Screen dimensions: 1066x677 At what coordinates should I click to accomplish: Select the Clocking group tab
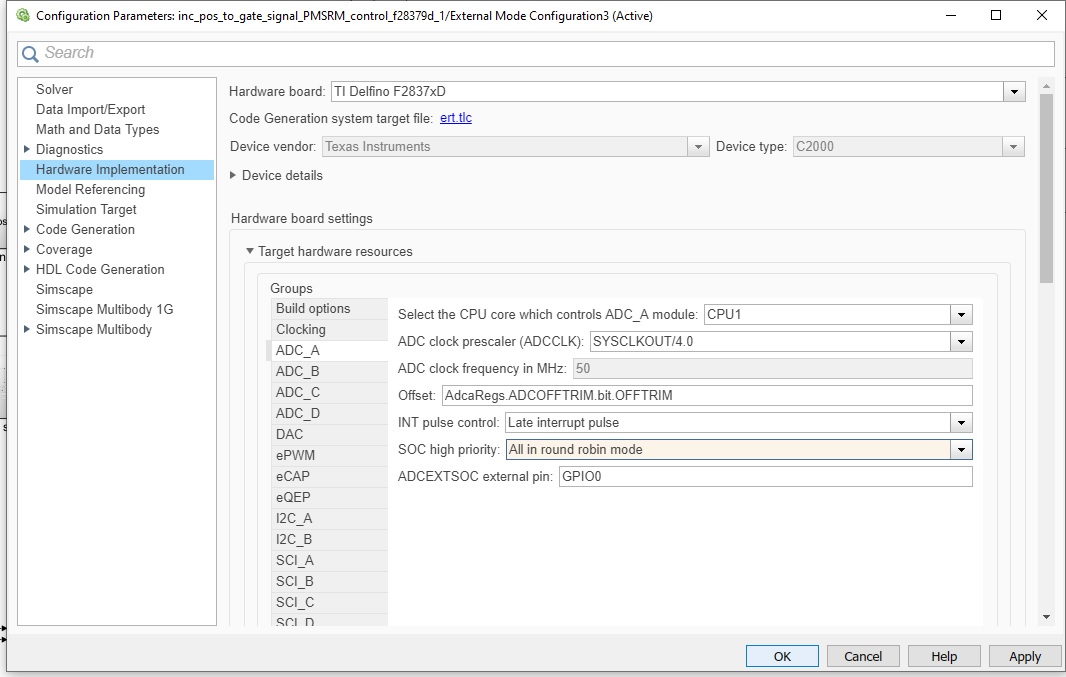300,330
